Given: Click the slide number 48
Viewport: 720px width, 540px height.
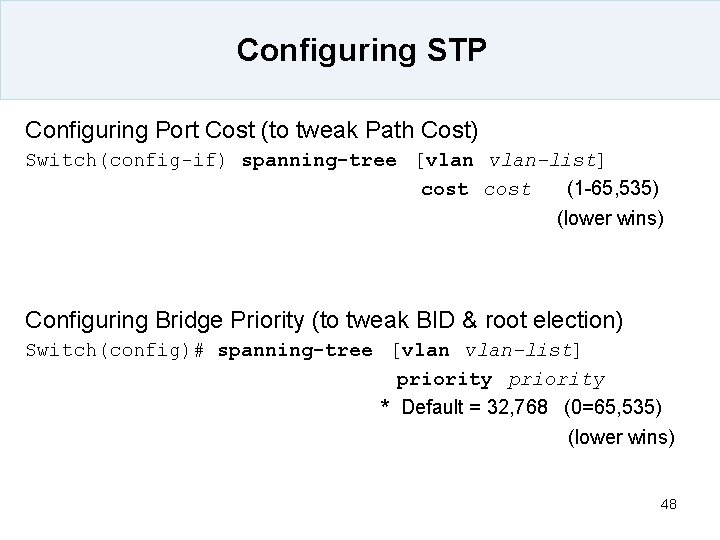Looking at the screenshot, I should (x=669, y=504).
